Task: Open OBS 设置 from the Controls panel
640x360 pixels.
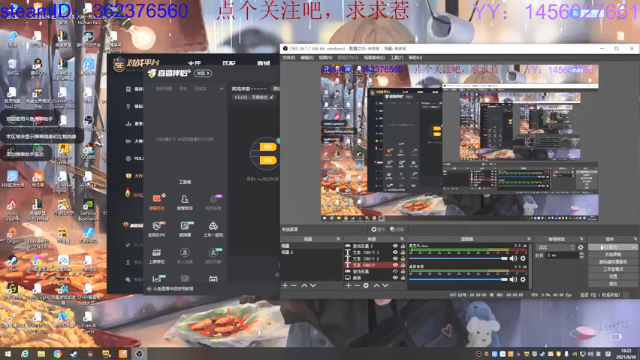Action: tap(613, 276)
